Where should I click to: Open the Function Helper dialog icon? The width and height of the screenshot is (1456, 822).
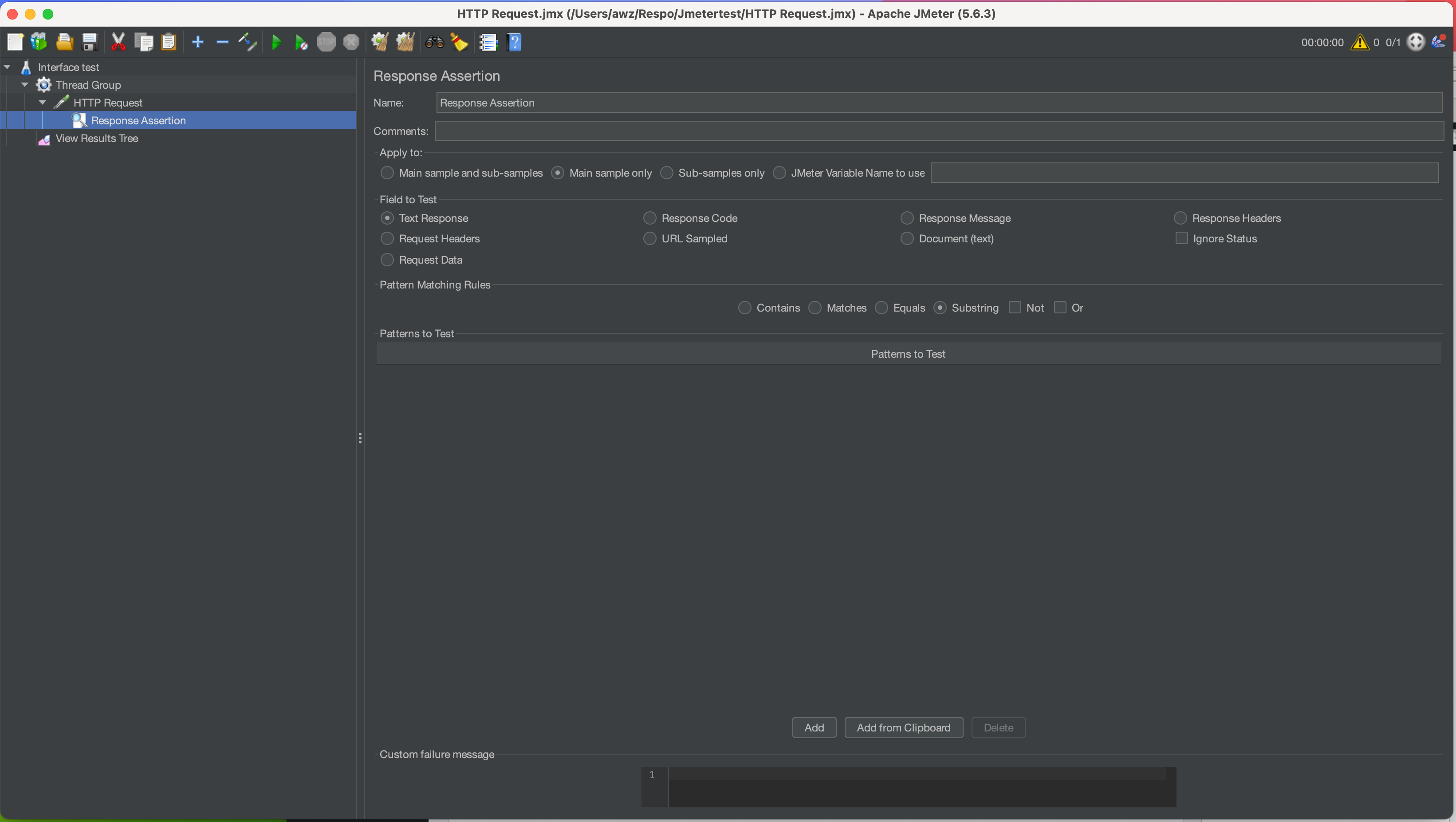click(488, 42)
